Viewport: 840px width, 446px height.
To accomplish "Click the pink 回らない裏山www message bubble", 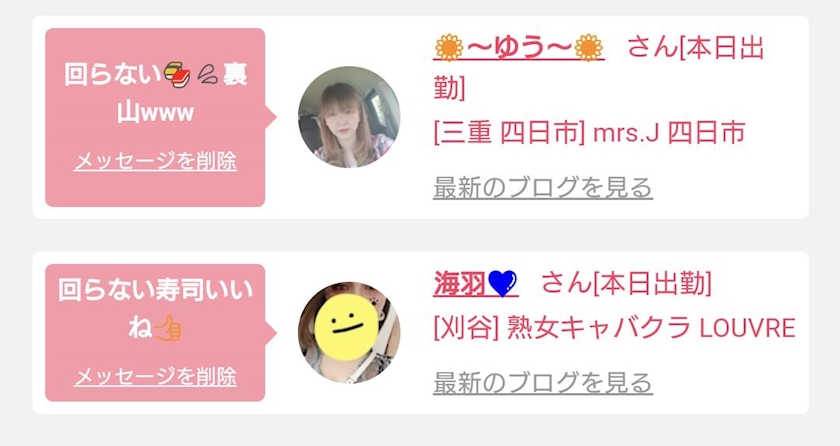I will click(155, 117).
